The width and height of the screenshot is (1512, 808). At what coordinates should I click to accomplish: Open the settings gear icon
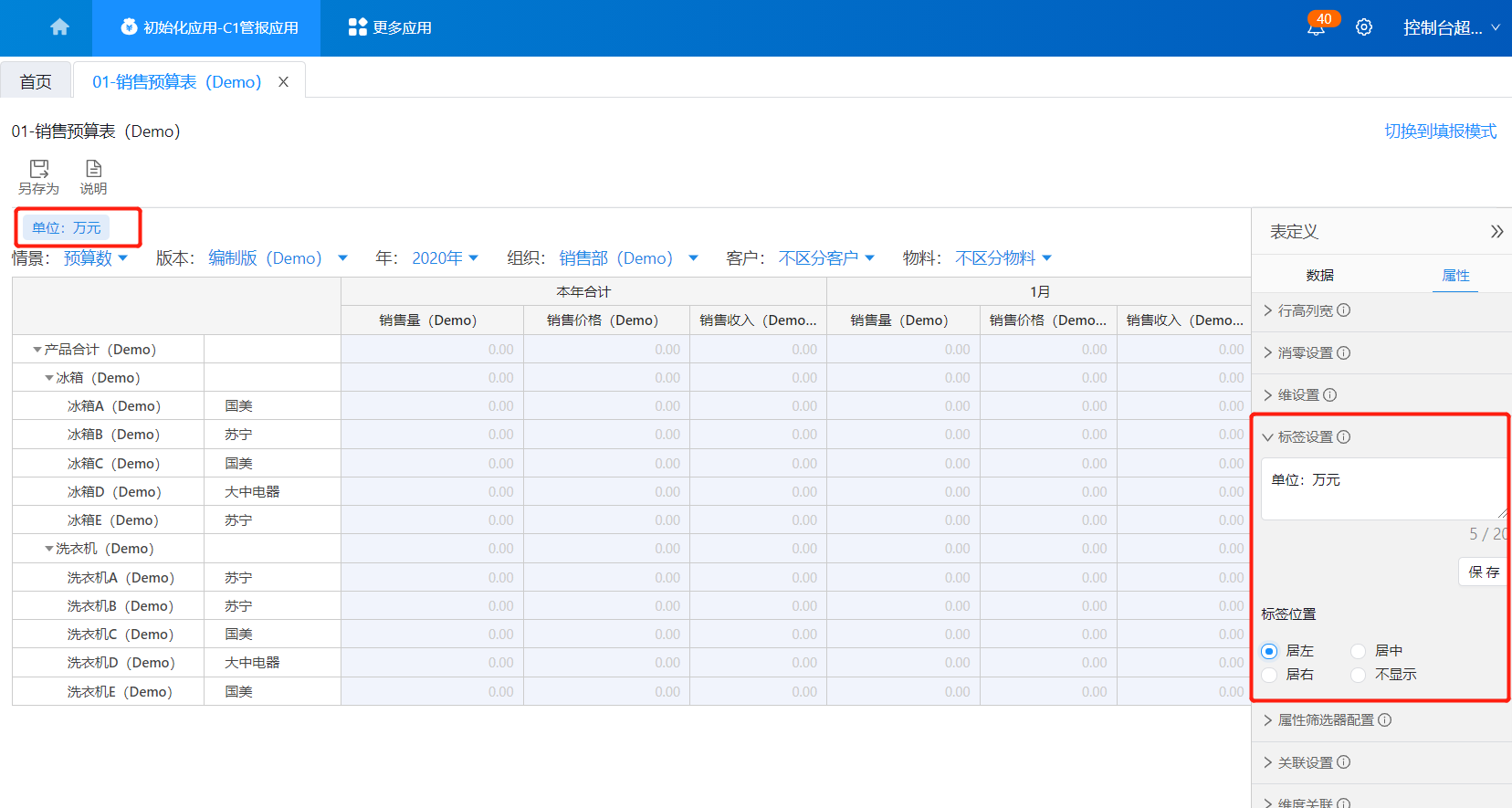point(1363,27)
